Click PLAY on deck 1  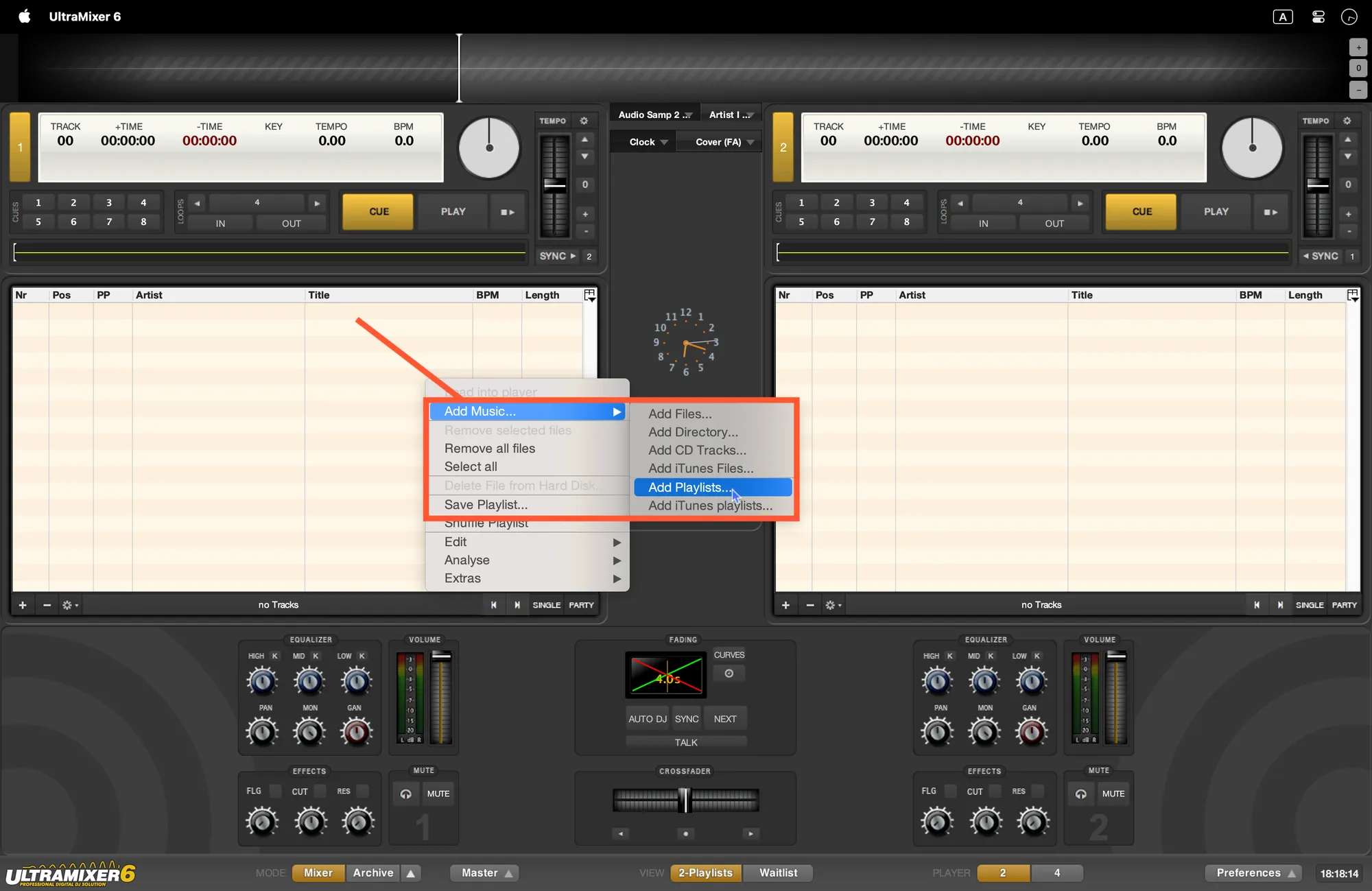pos(453,212)
